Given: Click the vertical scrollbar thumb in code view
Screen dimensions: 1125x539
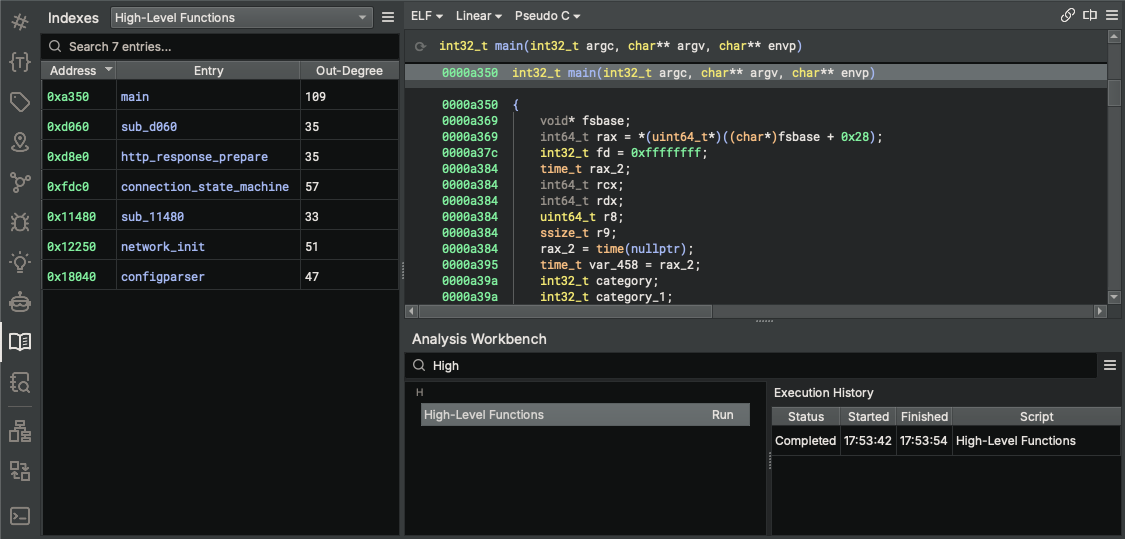Looking at the screenshot, I should 1114,92.
